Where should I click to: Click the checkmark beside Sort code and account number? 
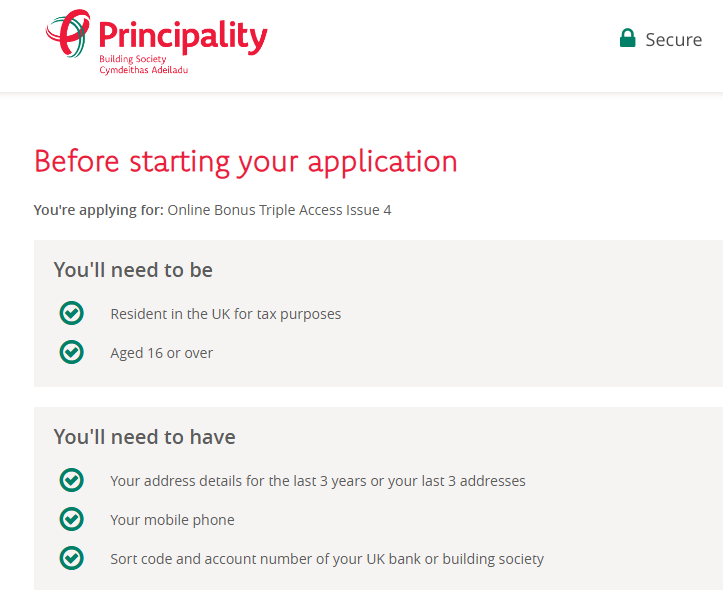point(71,558)
